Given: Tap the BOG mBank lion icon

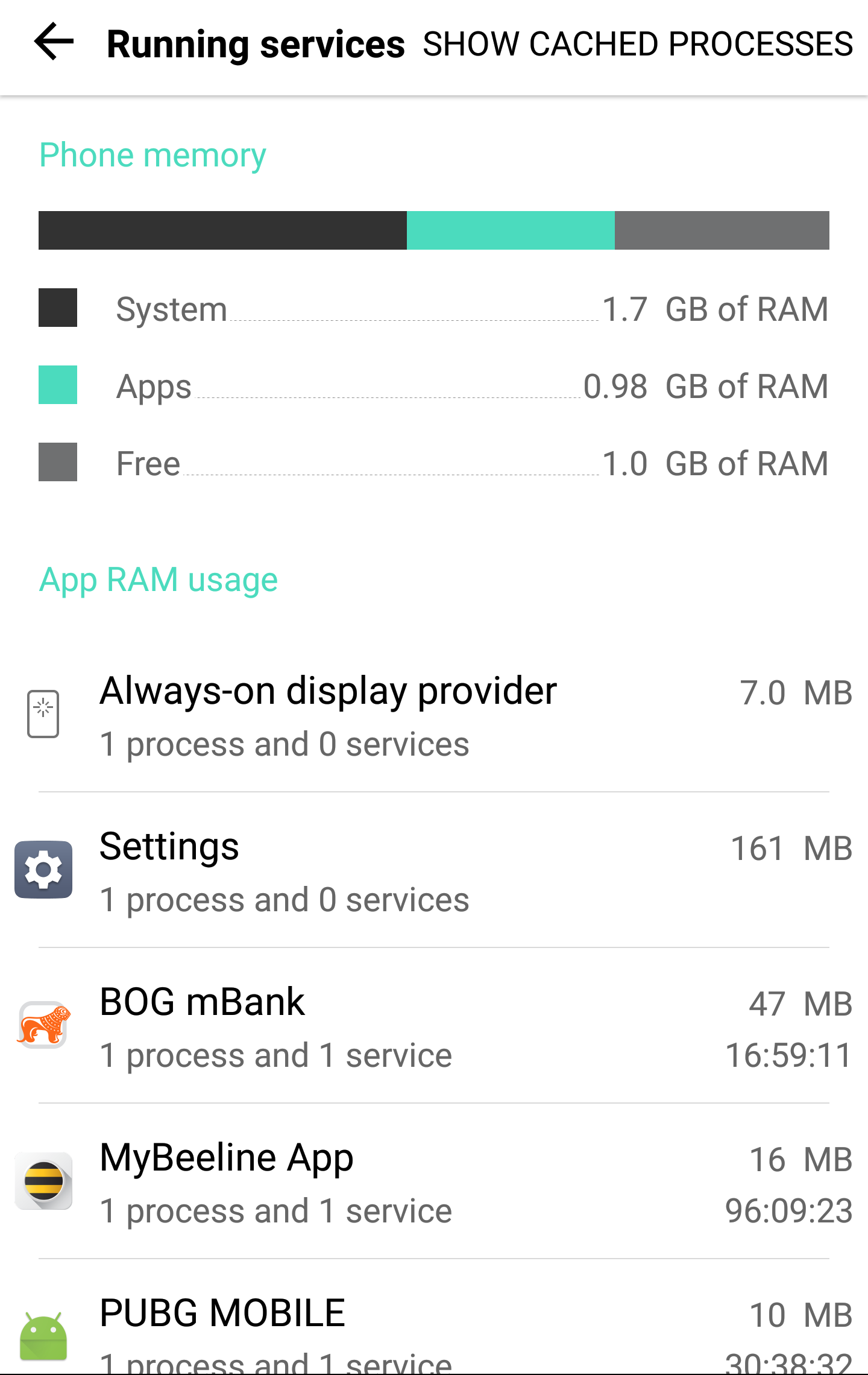Looking at the screenshot, I should pos(43,1025).
